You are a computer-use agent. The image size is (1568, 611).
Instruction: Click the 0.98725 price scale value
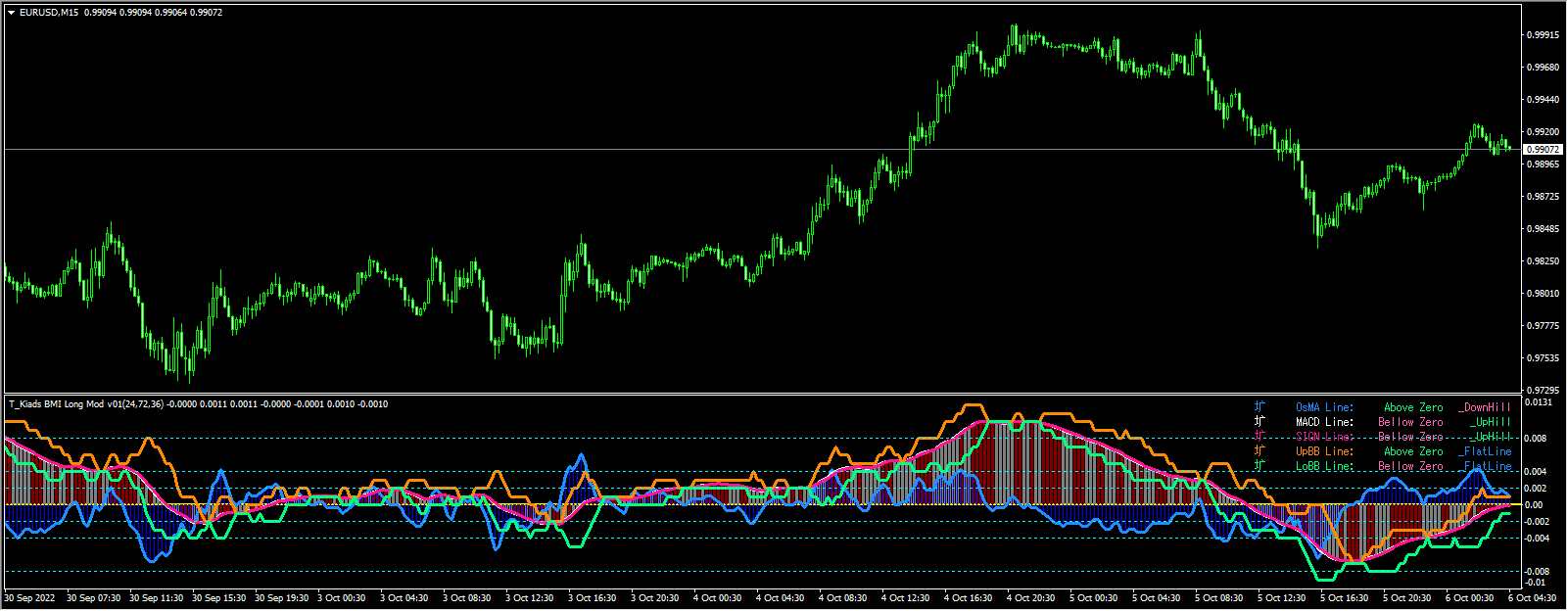pyautogui.click(x=1543, y=197)
